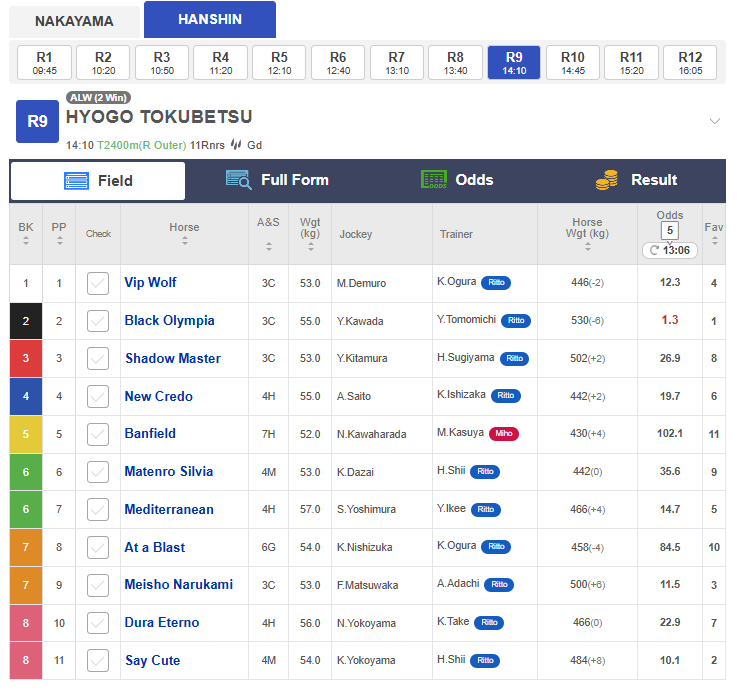This screenshot has width=737, height=690.
Task: Open Black Olympia horse page
Action: click(169, 321)
